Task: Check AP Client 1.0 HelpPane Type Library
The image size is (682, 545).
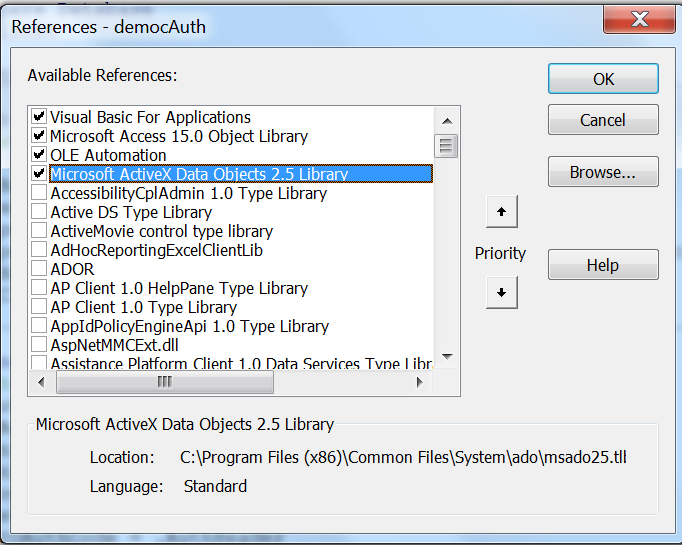Action: 39,288
